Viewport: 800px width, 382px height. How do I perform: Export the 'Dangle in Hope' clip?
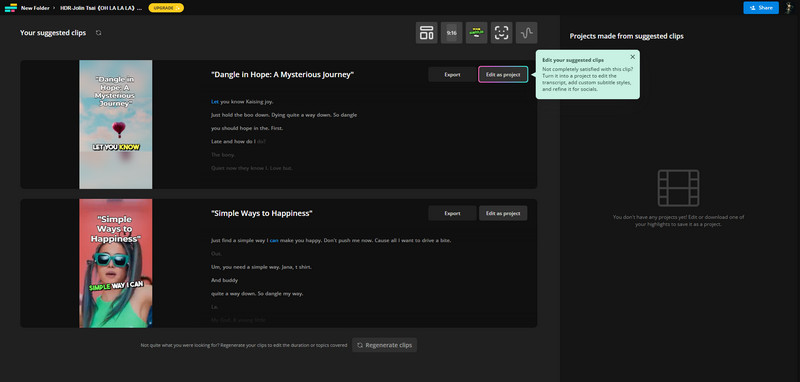(452, 74)
